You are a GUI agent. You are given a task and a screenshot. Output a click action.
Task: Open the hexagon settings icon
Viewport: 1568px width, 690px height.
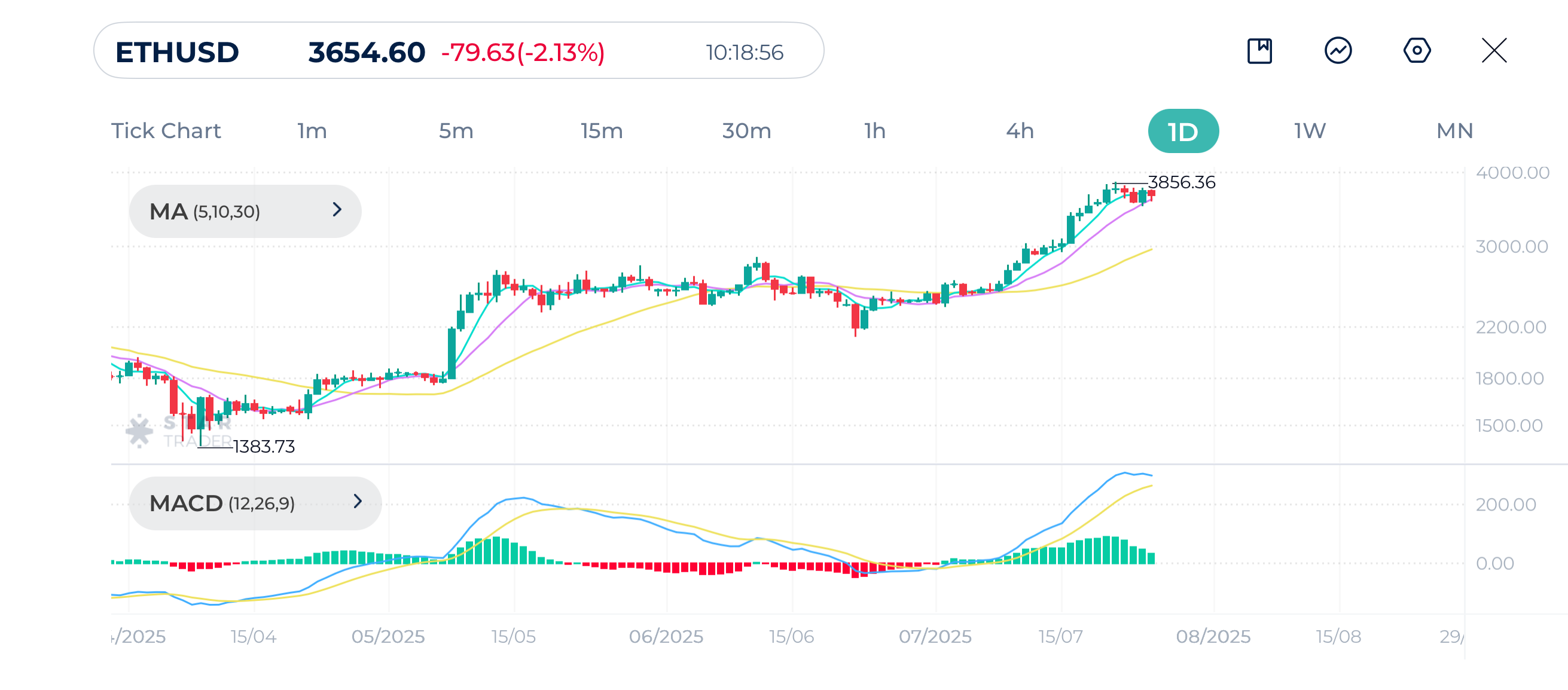pyautogui.click(x=1417, y=50)
